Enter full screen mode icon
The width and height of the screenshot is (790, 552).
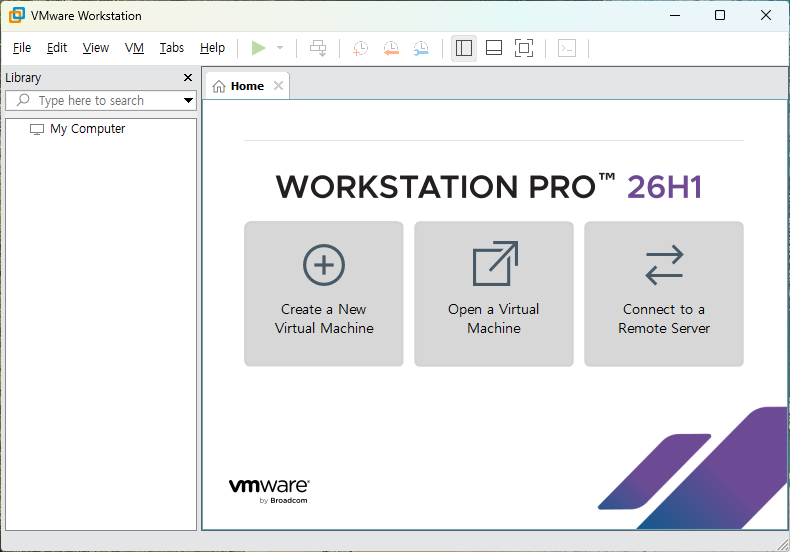click(524, 48)
